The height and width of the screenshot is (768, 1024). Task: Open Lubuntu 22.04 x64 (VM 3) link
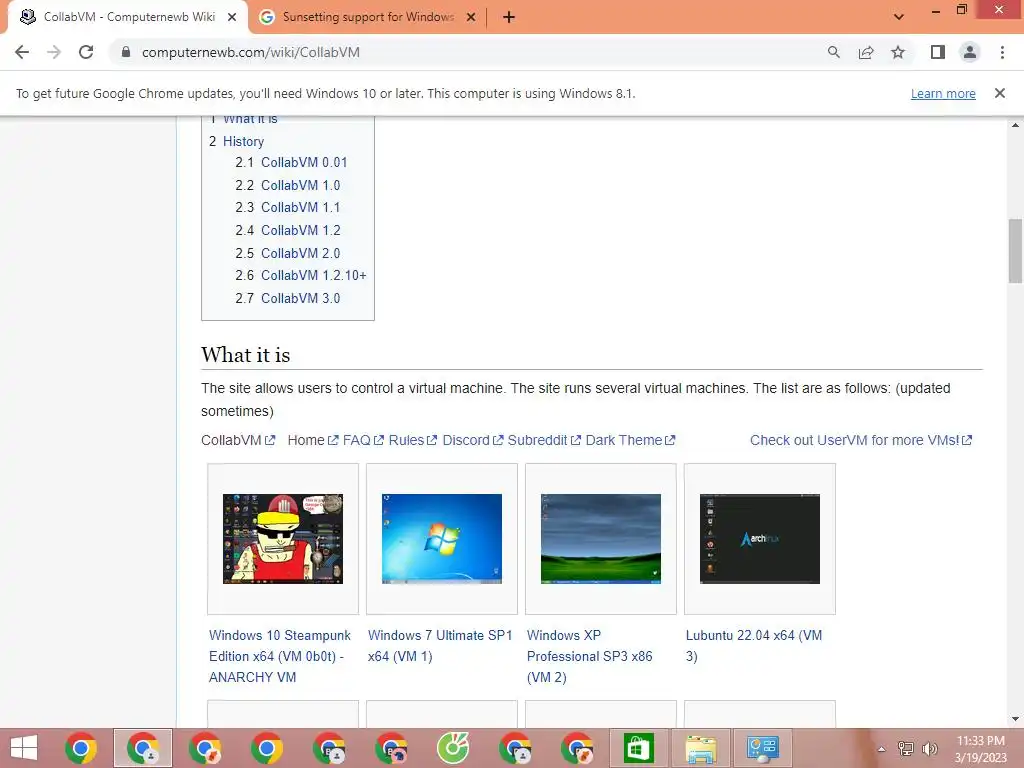pos(754,646)
